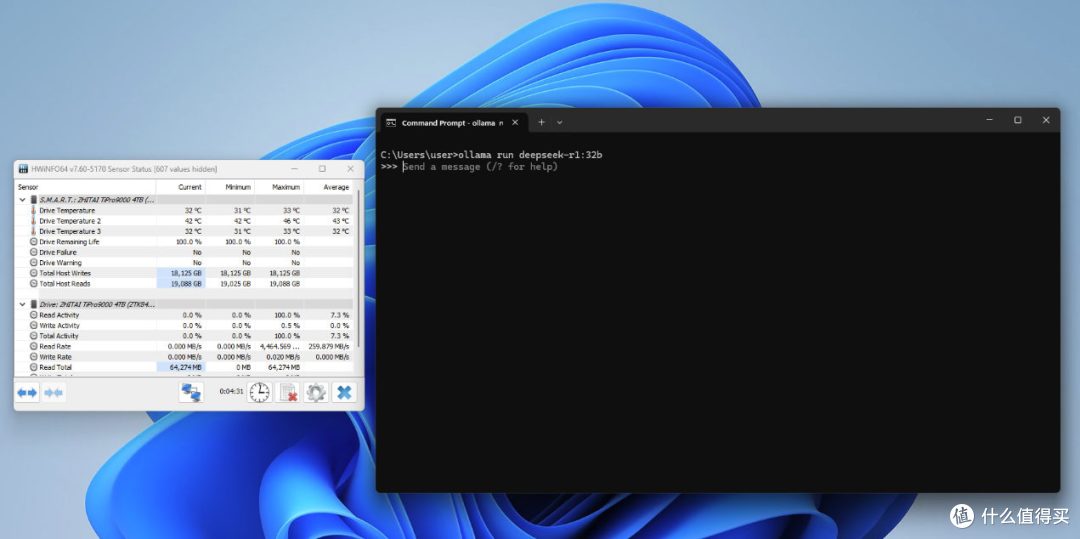
Task: Select the Drive Temperature 2 sensor row
Action: (184, 221)
